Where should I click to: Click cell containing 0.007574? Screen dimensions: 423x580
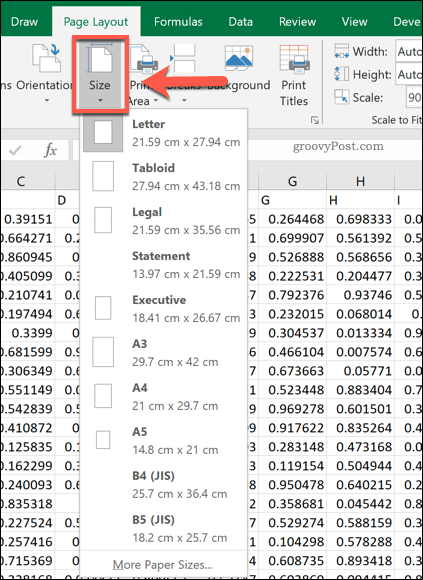pyautogui.click(x=361, y=352)
